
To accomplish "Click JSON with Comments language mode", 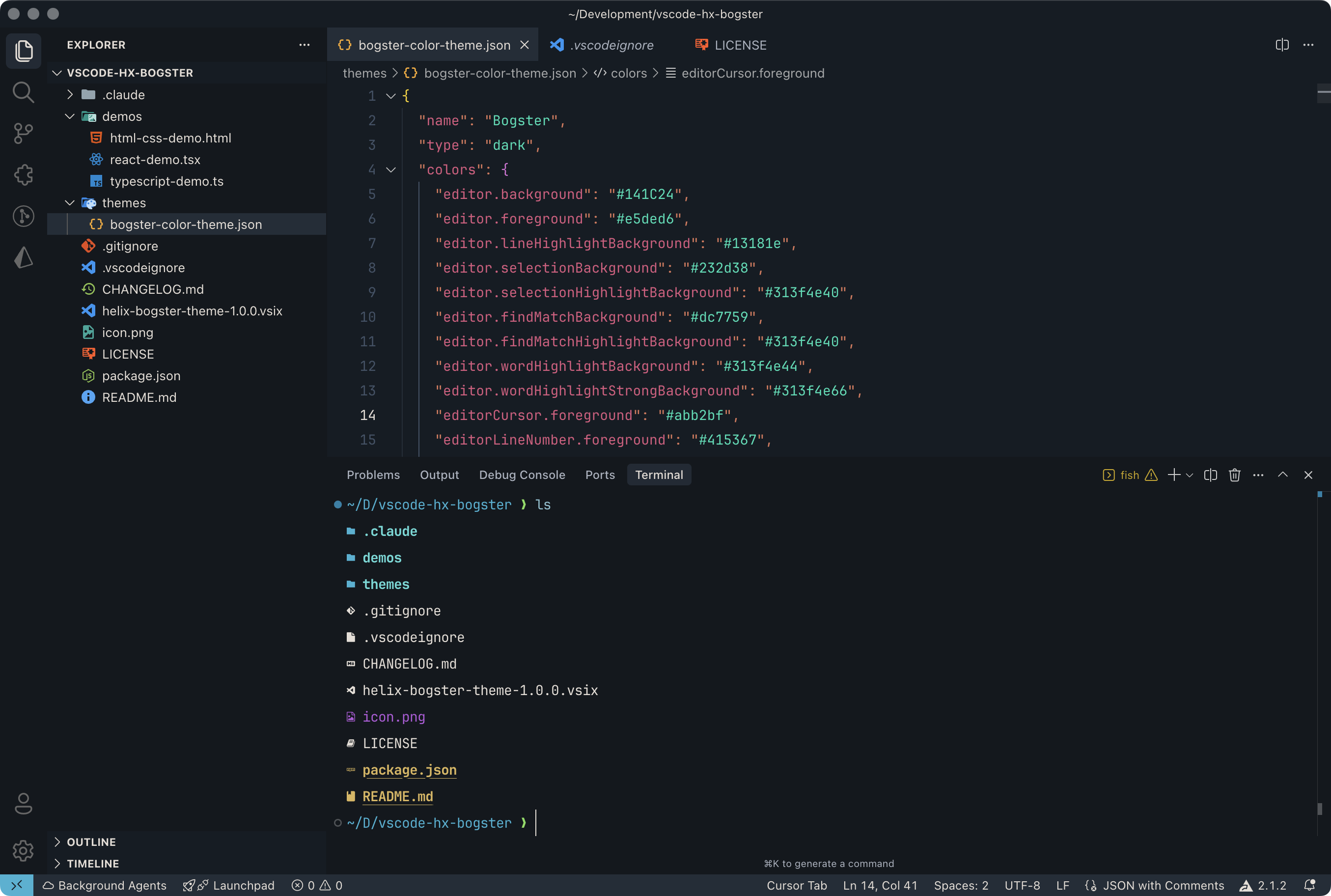I will tap(1163, 885).
